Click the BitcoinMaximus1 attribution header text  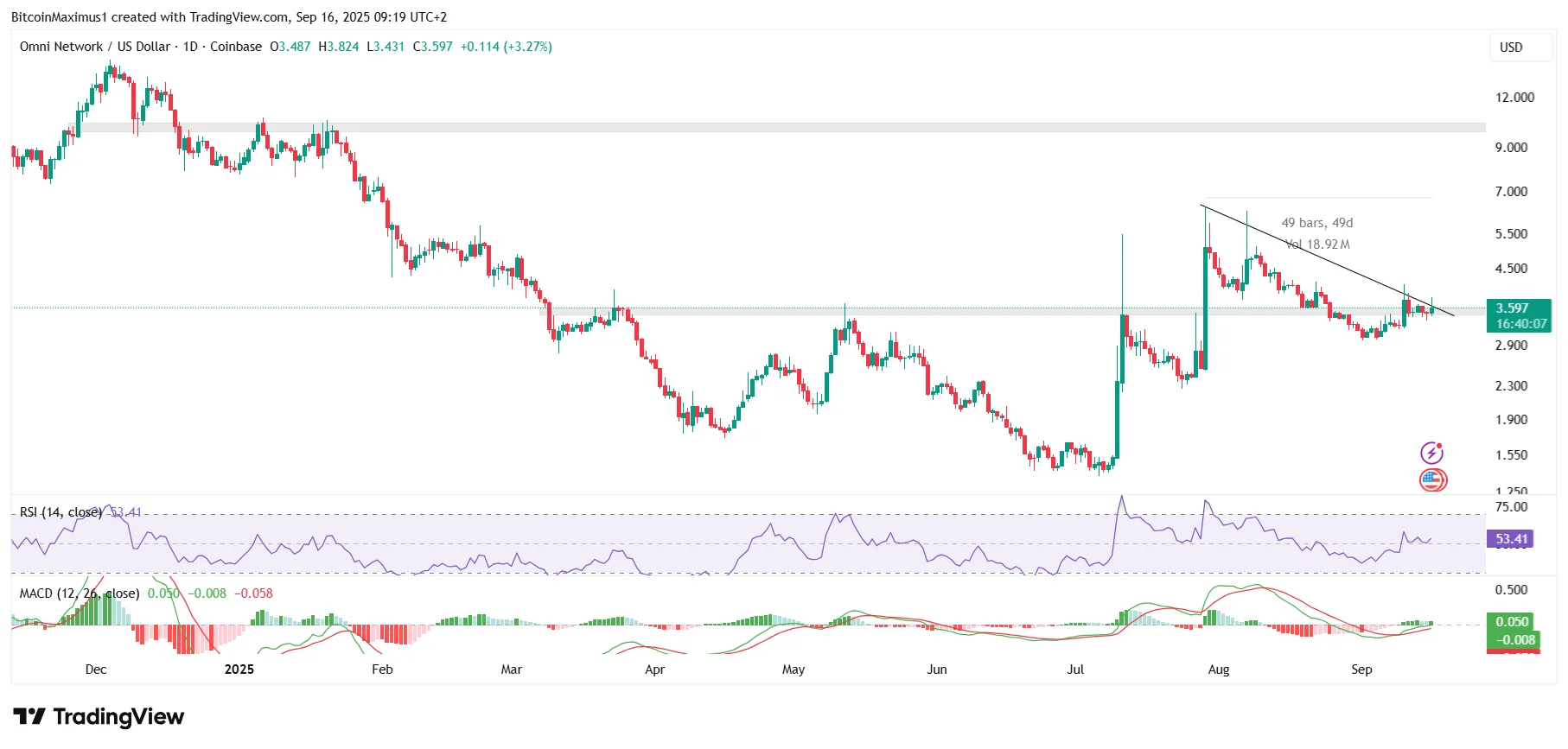coord(229,16)
